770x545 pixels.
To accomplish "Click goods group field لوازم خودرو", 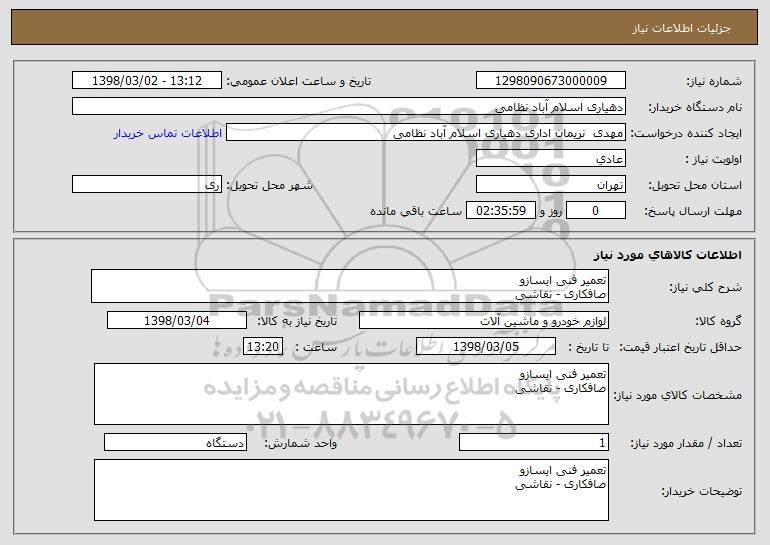I will coord(484,321).
